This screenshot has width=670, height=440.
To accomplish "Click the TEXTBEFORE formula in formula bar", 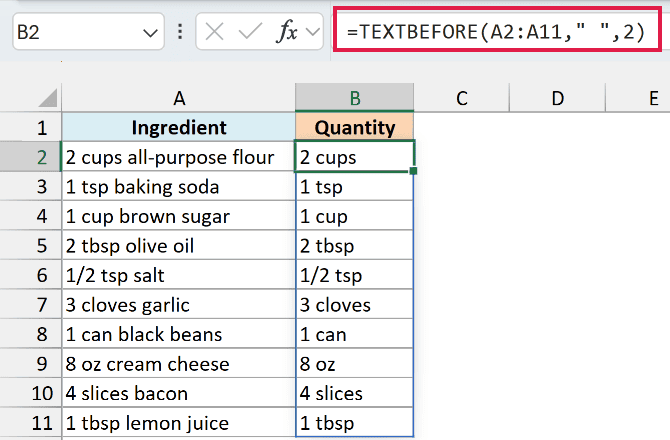I will tap(496, 32).
